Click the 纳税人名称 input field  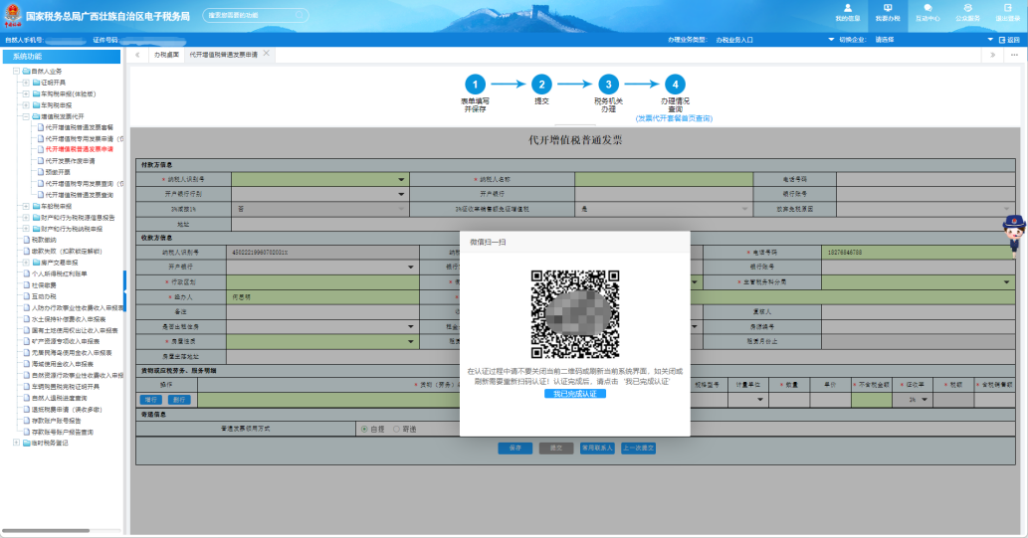coord(664,179)
